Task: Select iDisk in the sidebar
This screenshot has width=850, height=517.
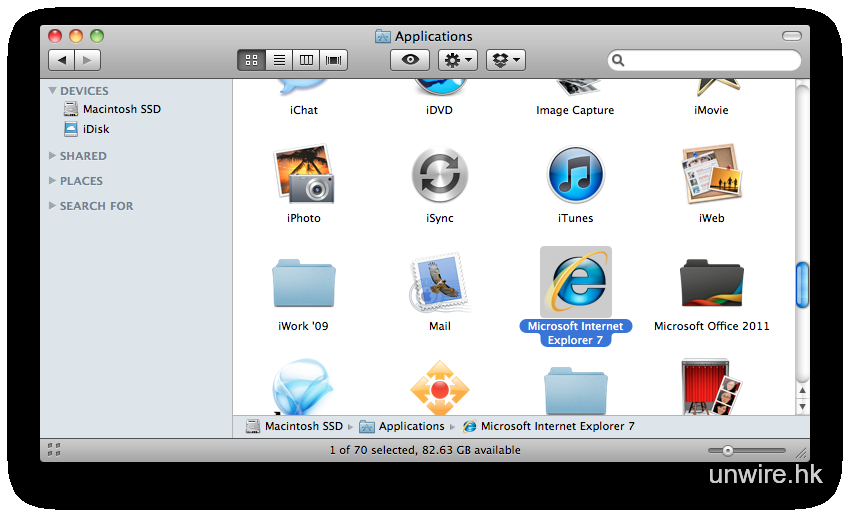Action: [x=96, y=129]
